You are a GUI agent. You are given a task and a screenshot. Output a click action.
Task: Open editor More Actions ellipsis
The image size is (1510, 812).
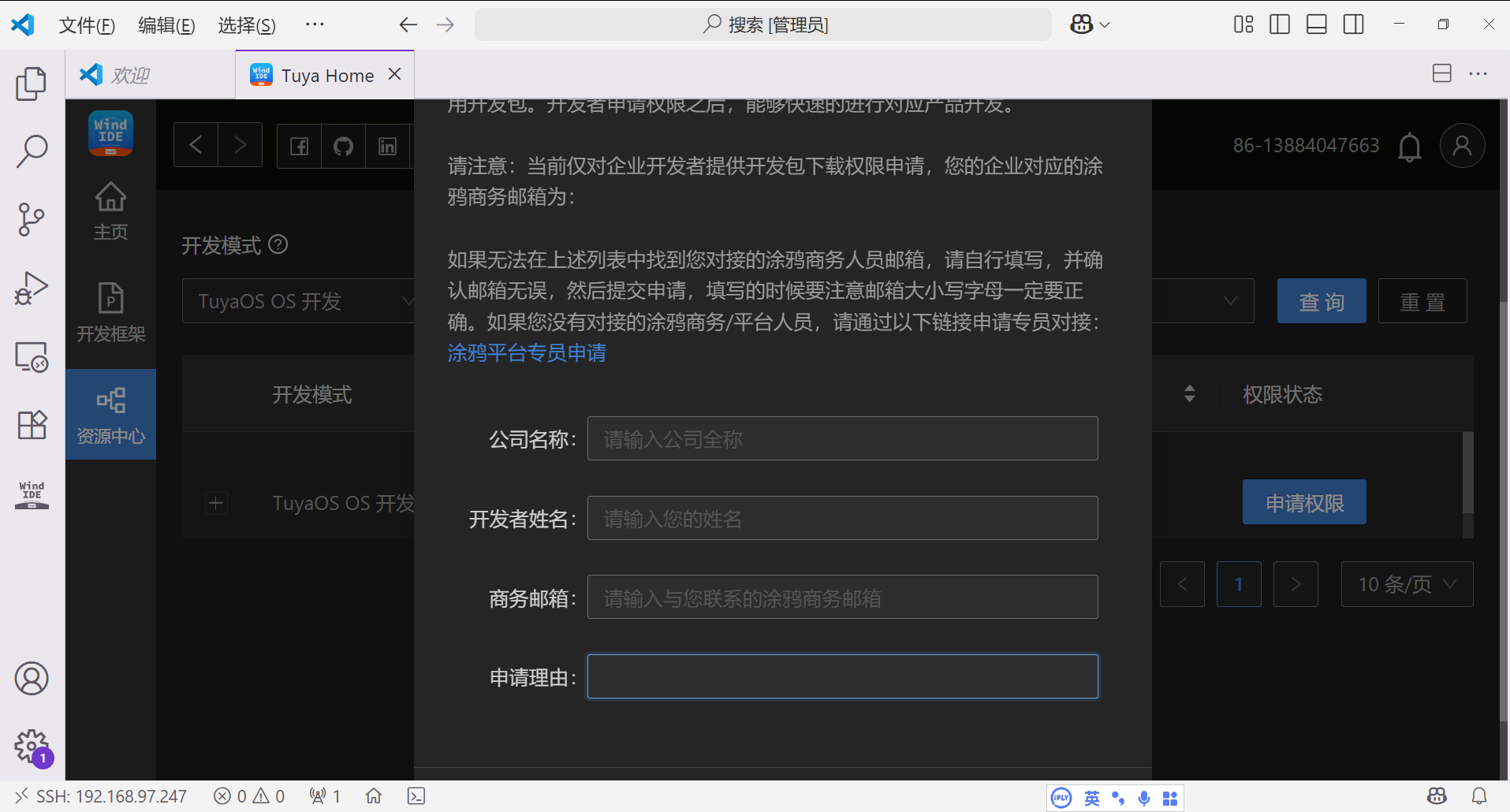coord(1478,73)
